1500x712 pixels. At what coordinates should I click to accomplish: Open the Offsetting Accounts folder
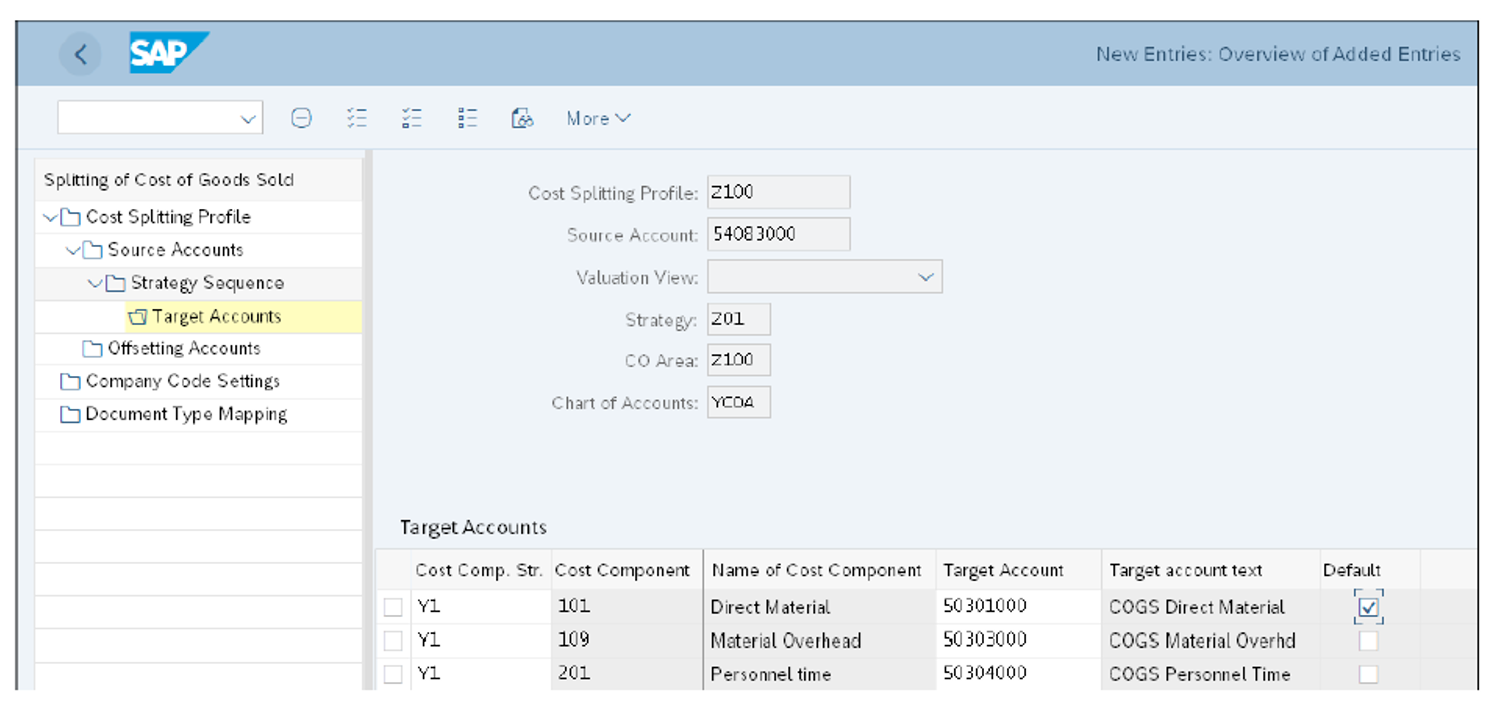[184, 348]
